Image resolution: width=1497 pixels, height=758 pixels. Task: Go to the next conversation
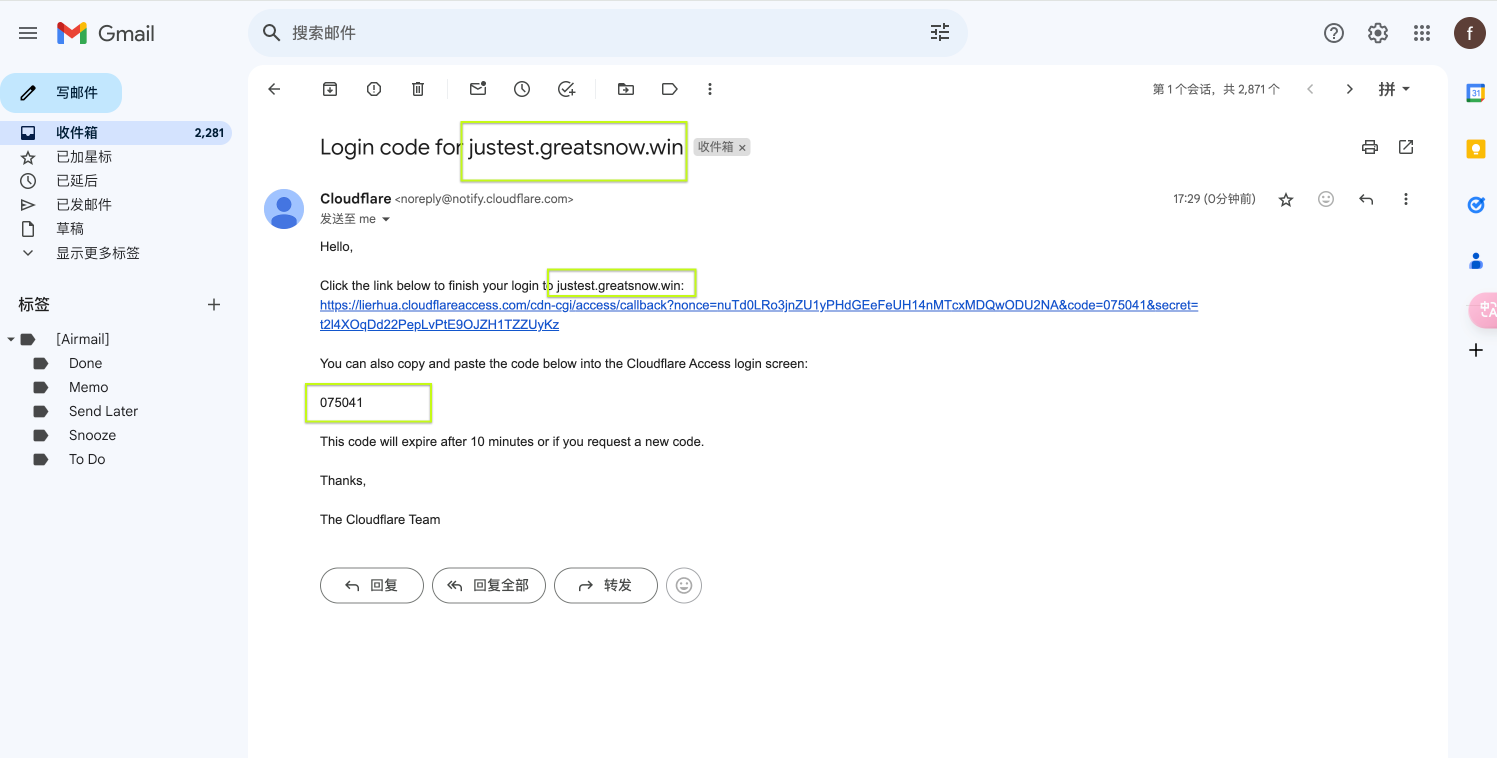1350,89
